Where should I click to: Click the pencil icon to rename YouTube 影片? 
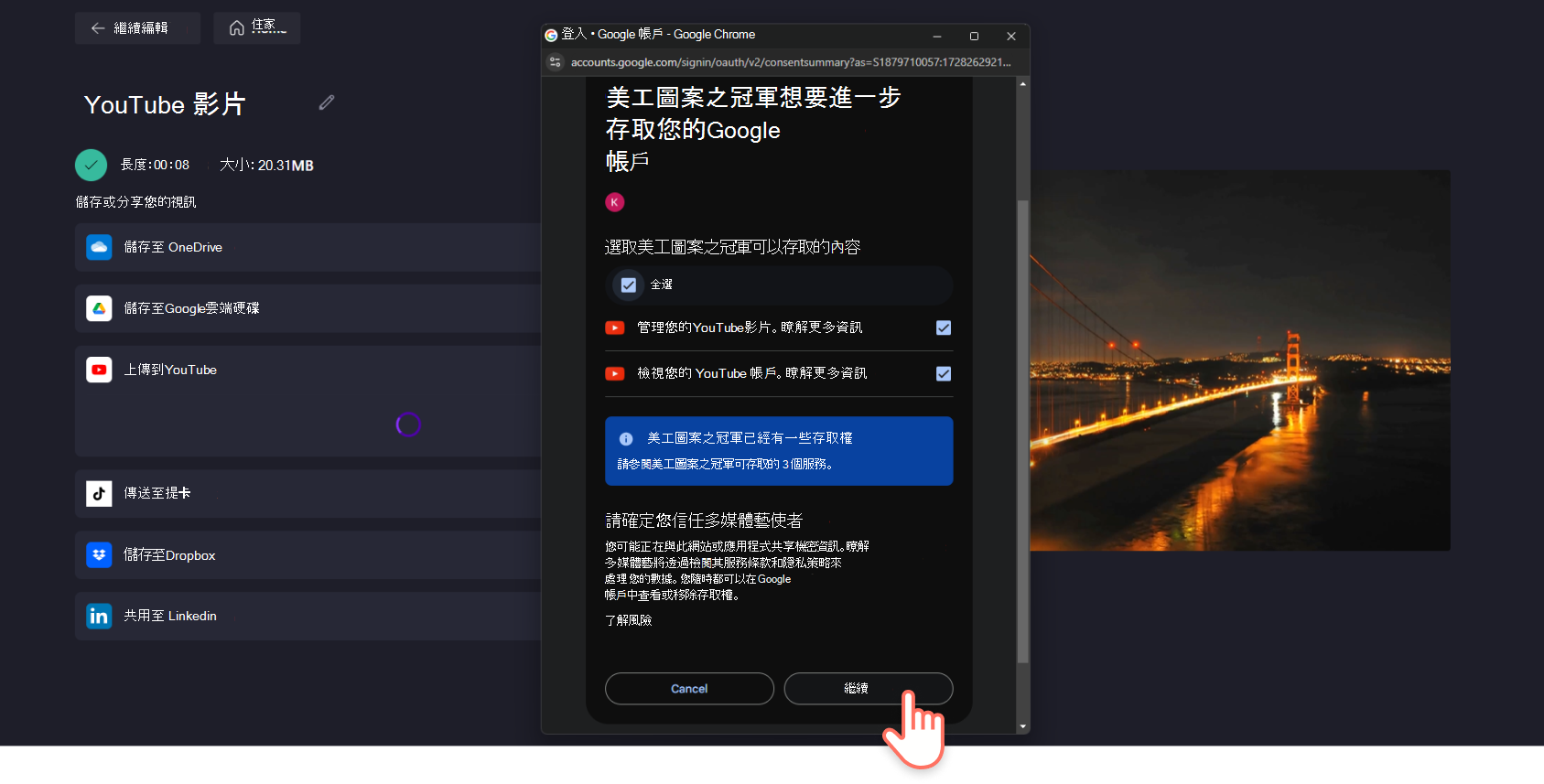pyautogui.click(x=327, y=102)
